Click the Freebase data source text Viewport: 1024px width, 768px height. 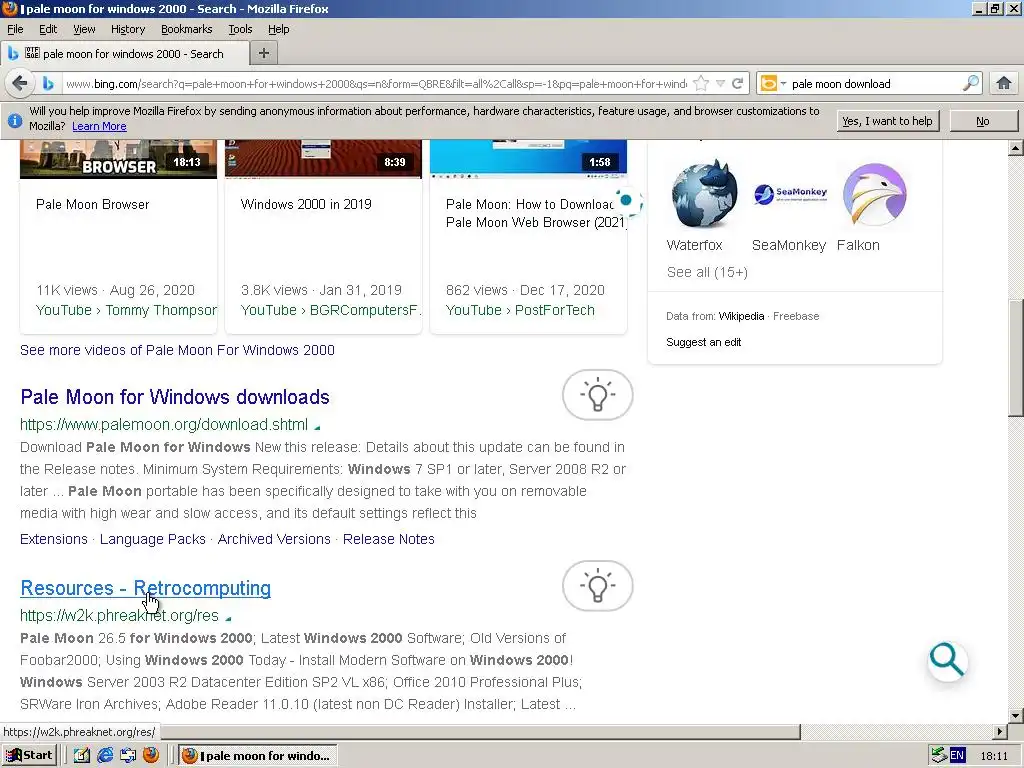pos(796,316)
